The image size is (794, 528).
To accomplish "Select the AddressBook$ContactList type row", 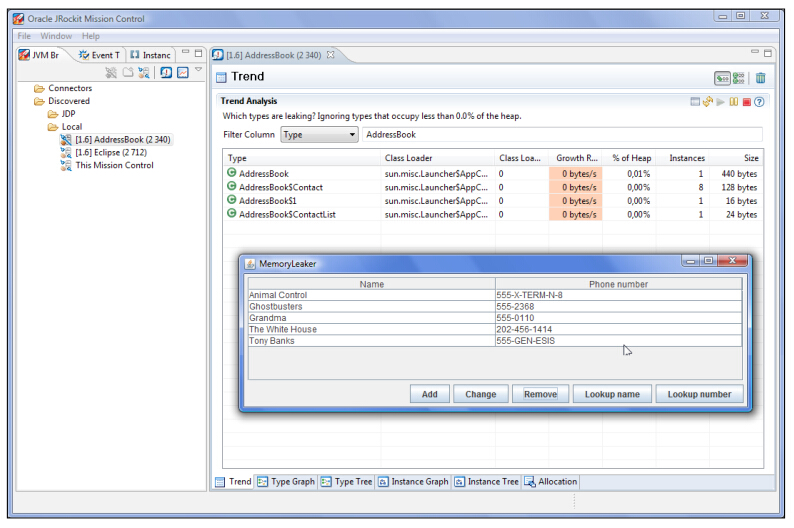I will coord(493,215).
